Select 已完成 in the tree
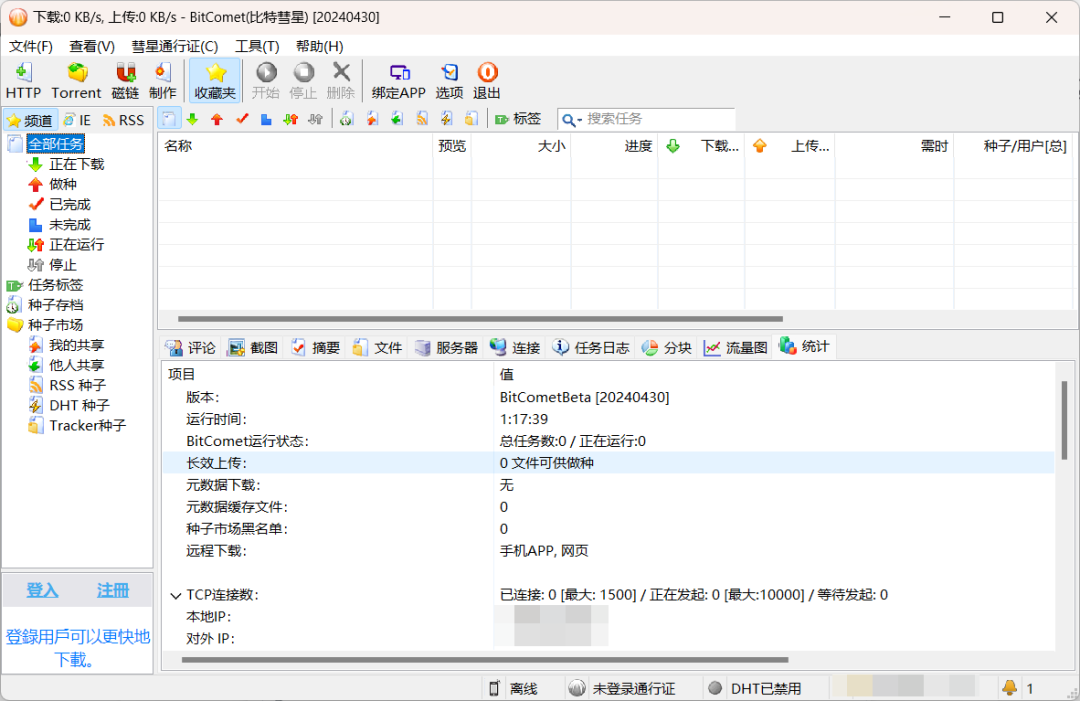Image resolution: width=1080 pixels, height=701 pixels. 70,205
